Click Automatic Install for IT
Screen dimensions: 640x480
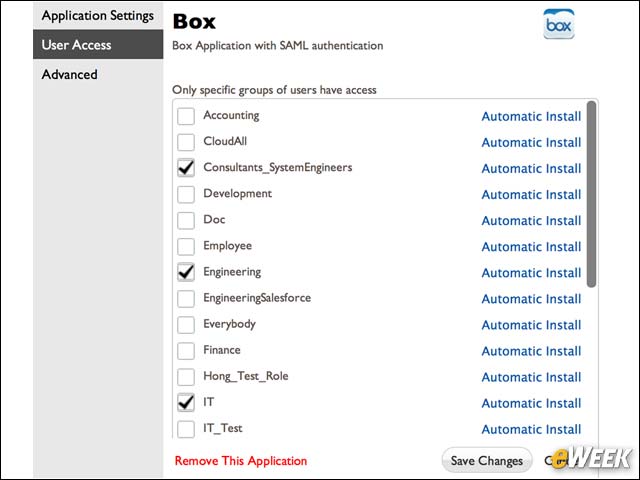point(531,404)
